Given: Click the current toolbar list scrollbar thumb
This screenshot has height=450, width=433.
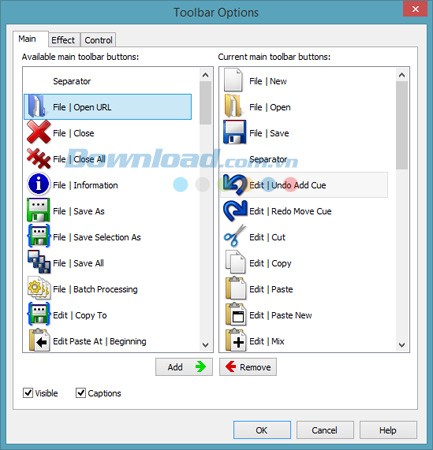Looking at the screenshot, I should click(402, 125).
